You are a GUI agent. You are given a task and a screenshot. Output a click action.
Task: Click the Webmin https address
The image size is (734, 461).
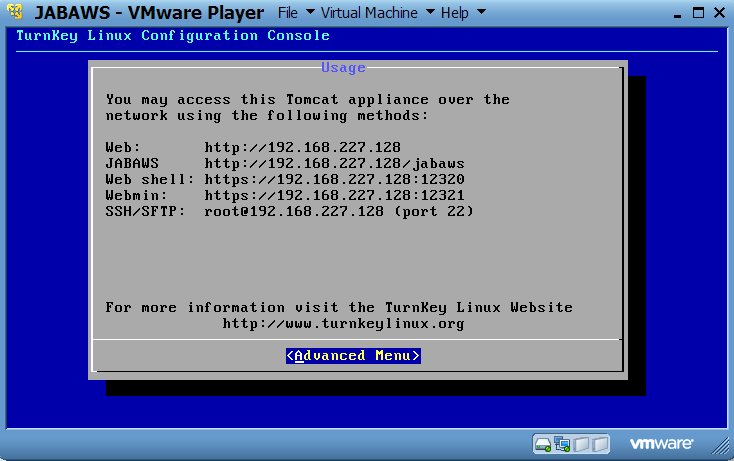point(334,195)
